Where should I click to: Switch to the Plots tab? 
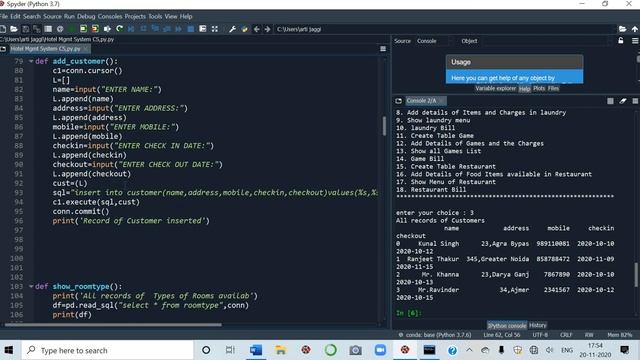click(x=539, y=89)
